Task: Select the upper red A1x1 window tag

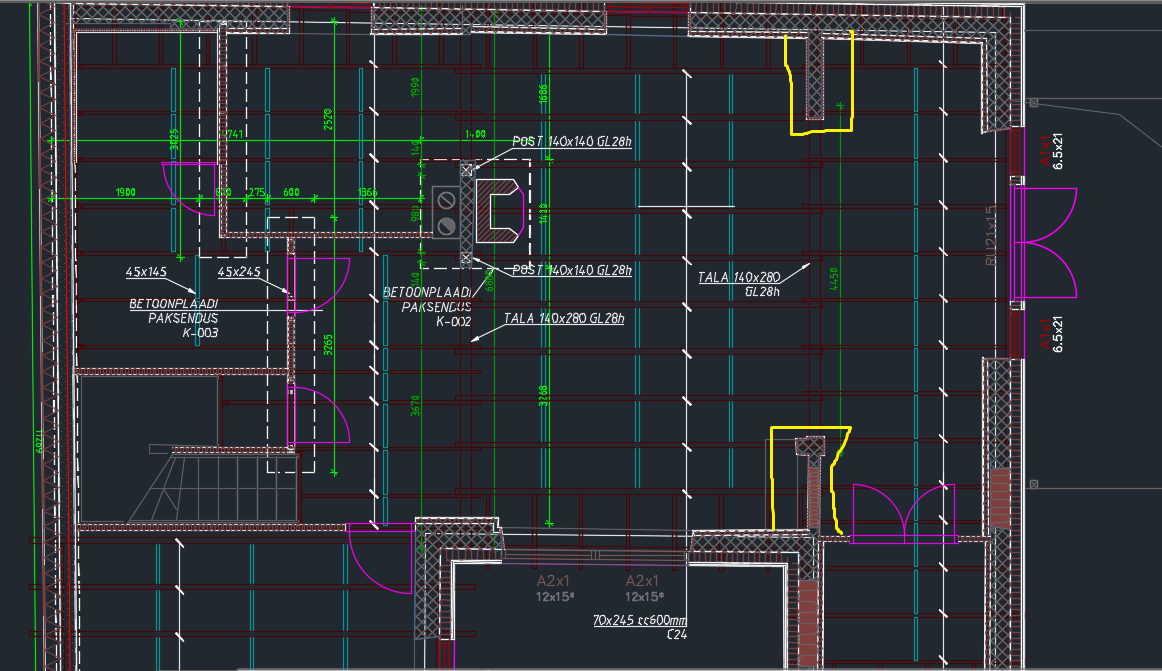Action: (x=1046, y=152)
